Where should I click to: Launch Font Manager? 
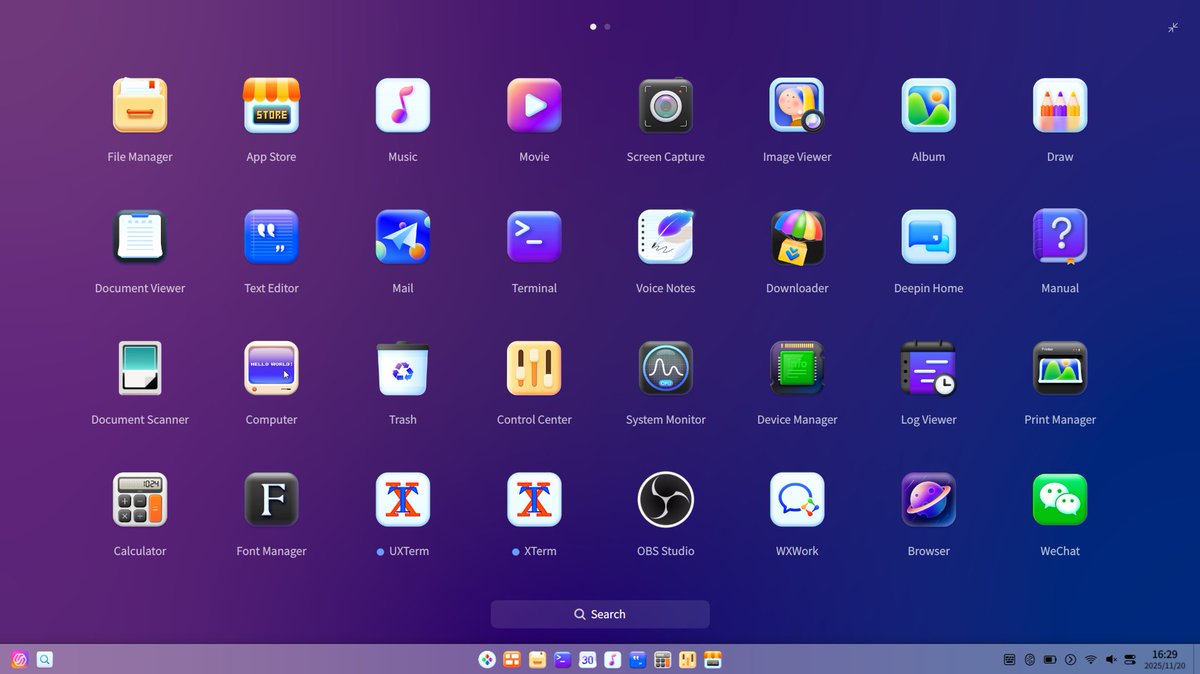coord(271,499)
